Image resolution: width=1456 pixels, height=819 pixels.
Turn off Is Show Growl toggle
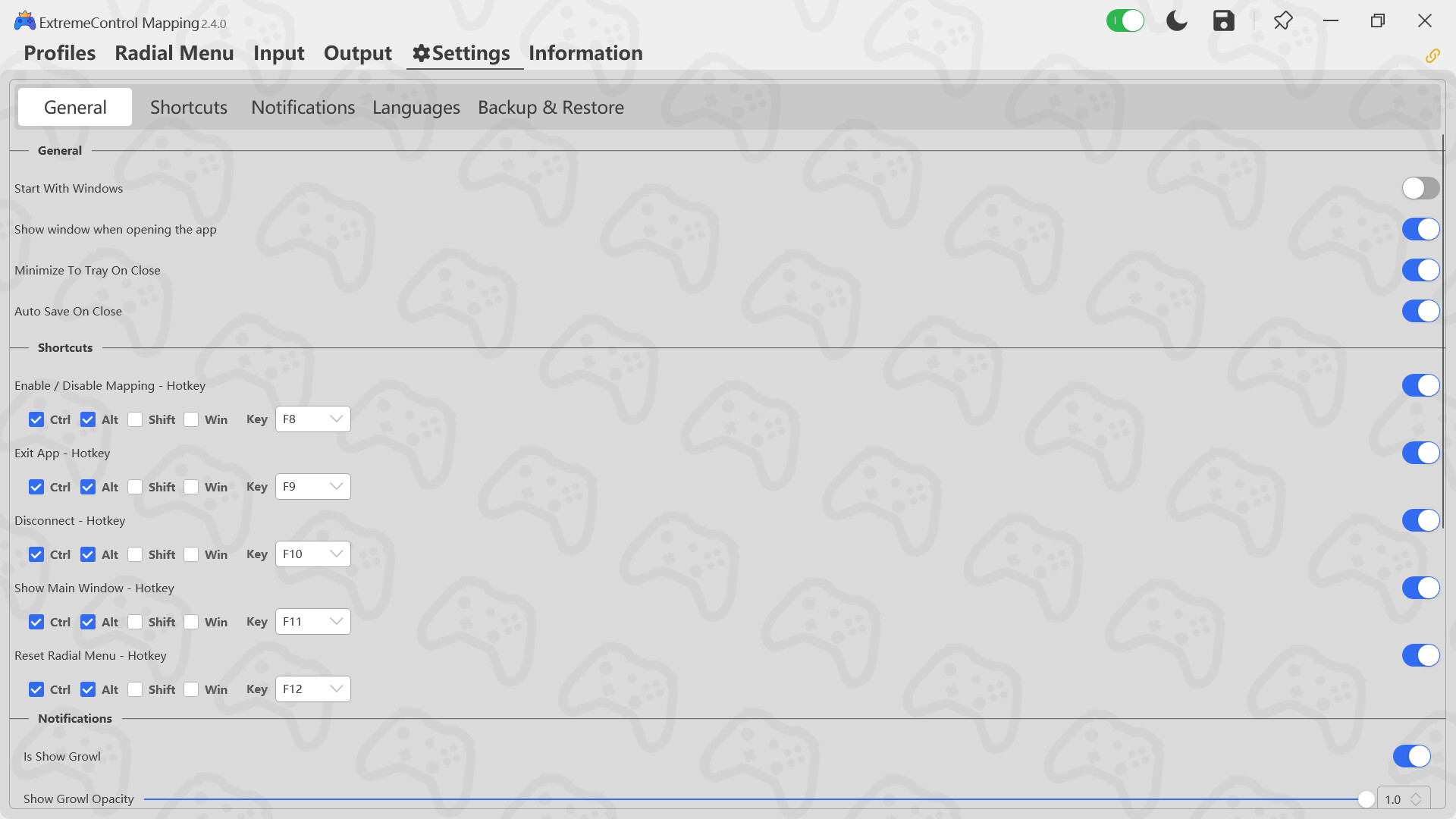coord(1411,756)
